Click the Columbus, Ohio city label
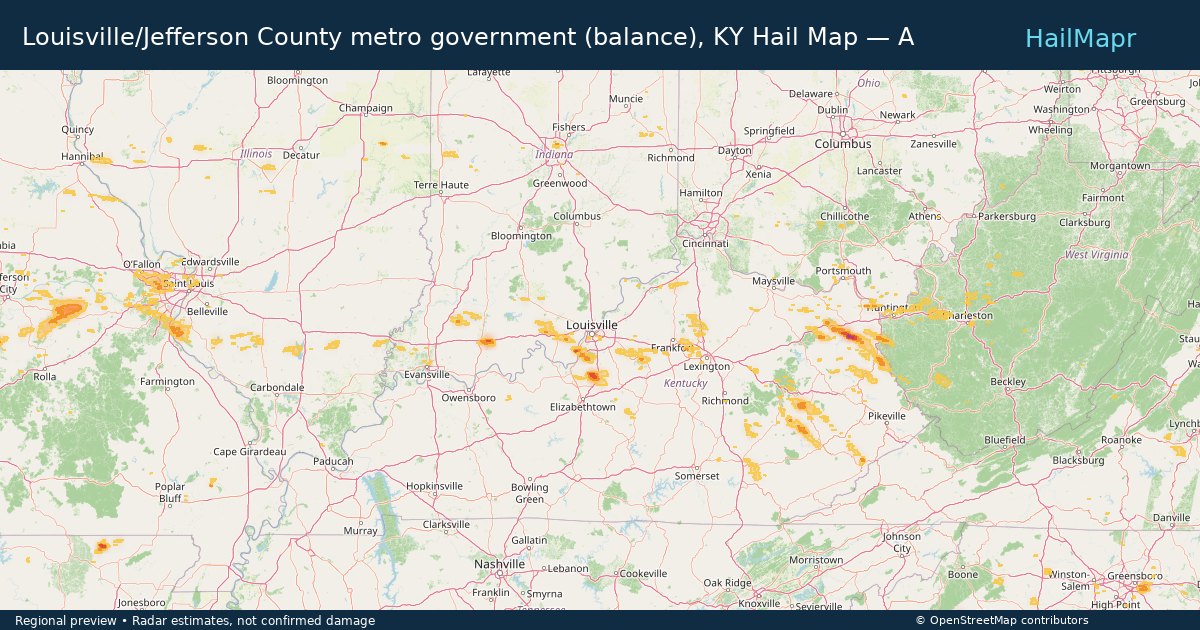1200x630 pixels. pos(842,144)
